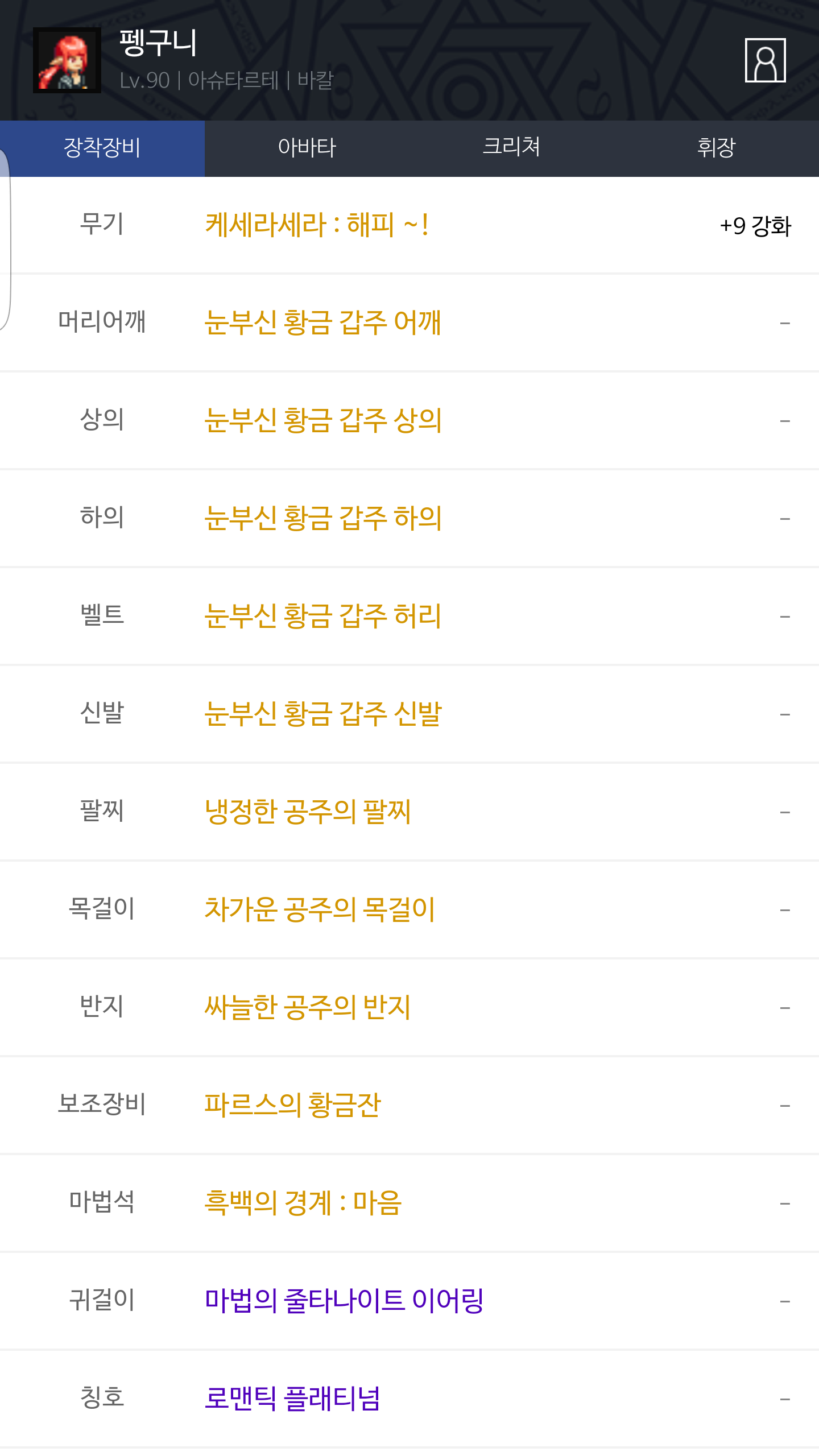Click 마법의 줄타나이트 이어링 earring
The width and height of the screenshot is (819, 1456).
(344, 1301)
